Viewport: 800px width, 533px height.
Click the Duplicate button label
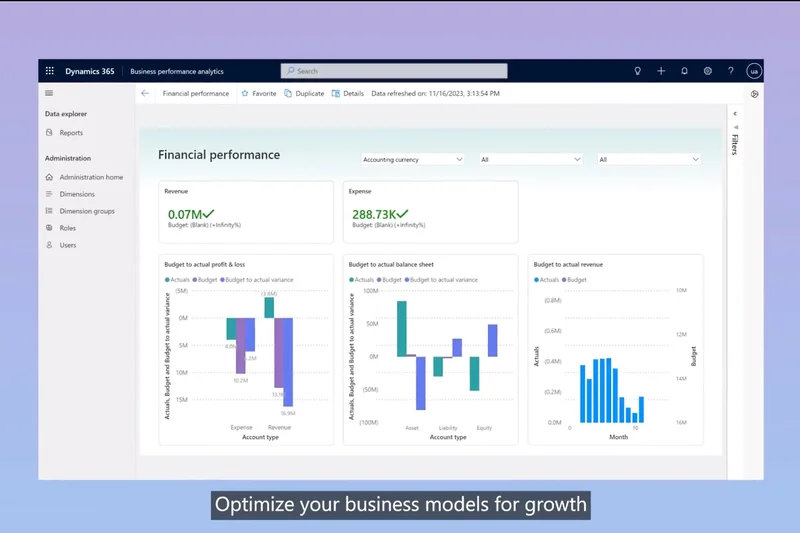pyautogui.click(x=310, y=93)
